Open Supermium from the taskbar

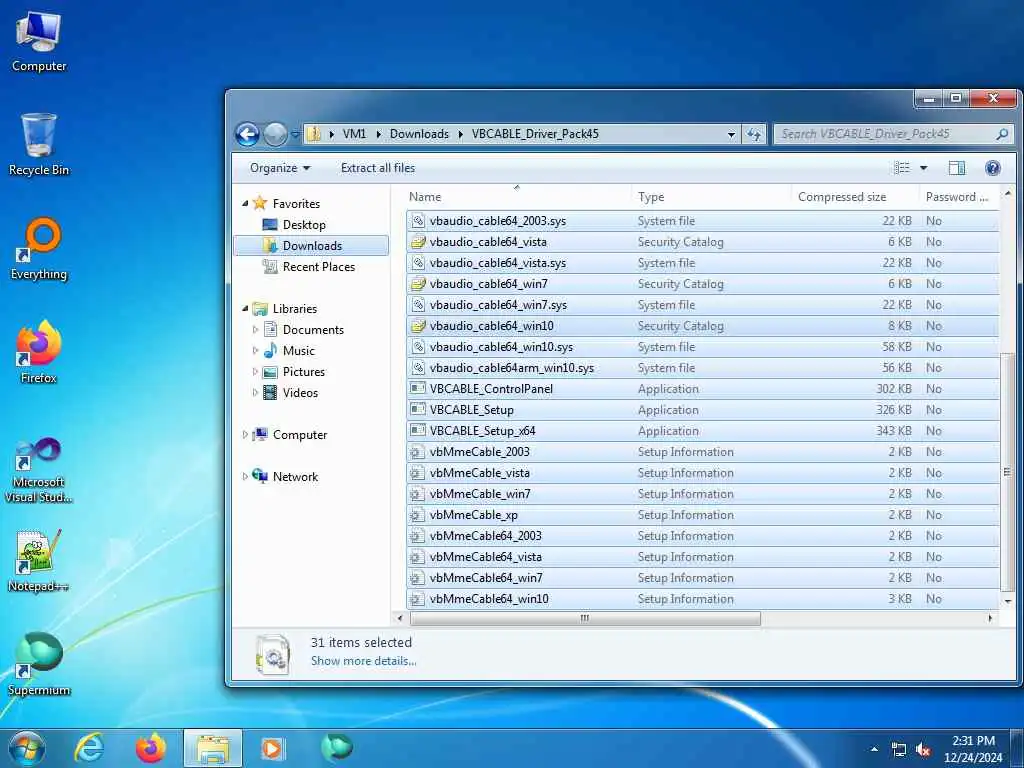[337, 747]
